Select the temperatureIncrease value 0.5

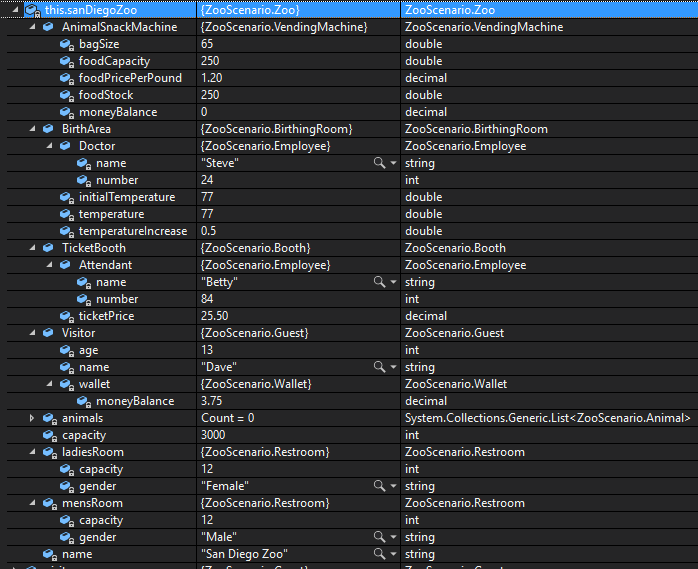pyautogui.click(x=208, y=231)
